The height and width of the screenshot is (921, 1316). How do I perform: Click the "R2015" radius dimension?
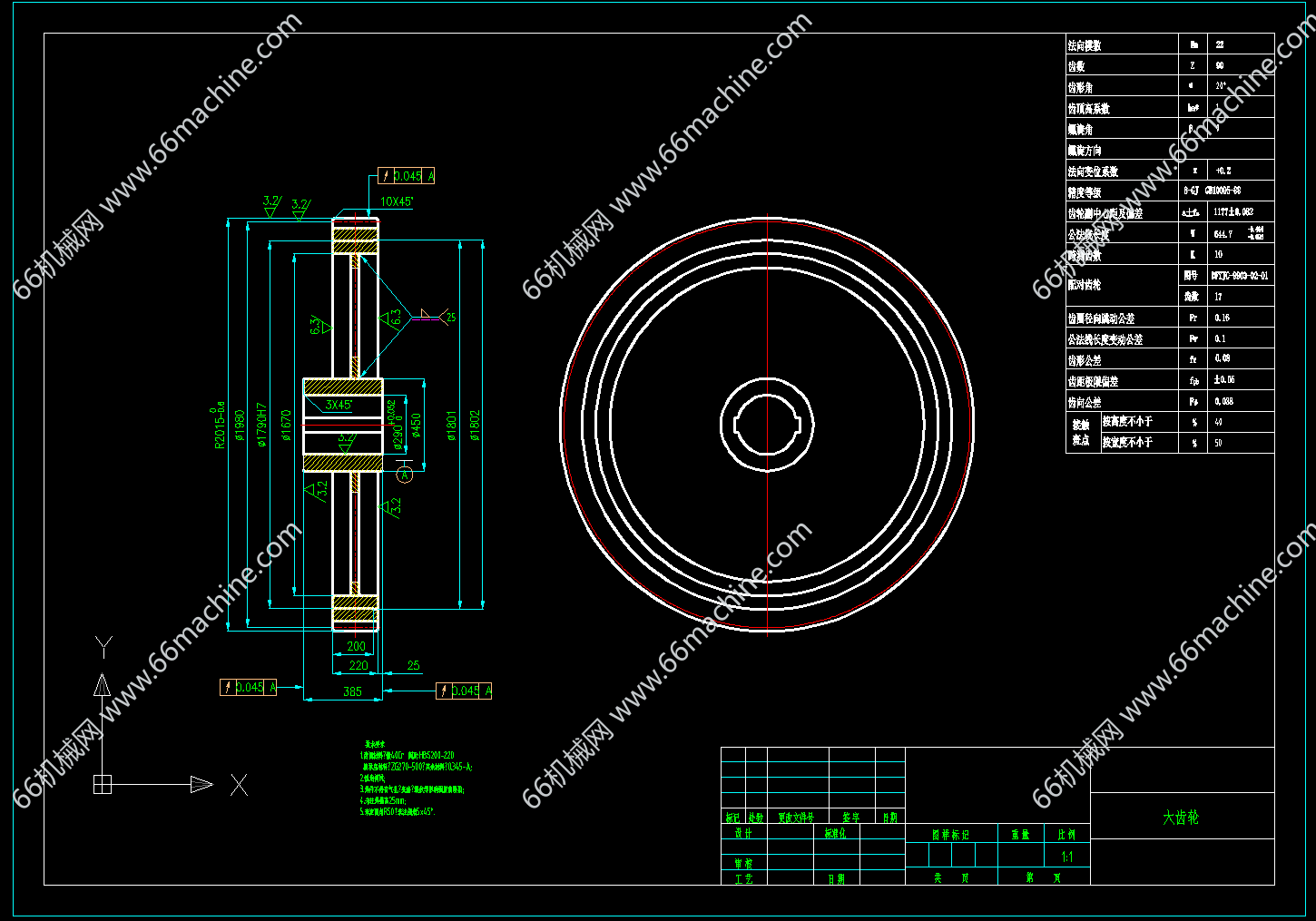pos(218,426)
